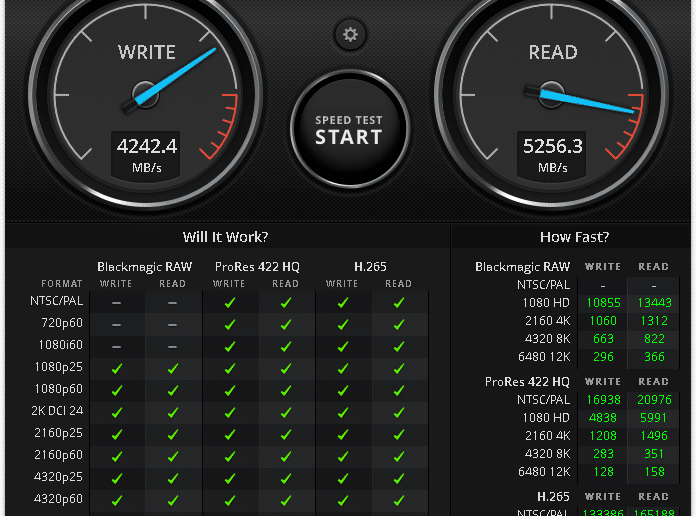The height and width of the screenshot is (516, 696).
Task: Click Blackmagic RAW write checkmark for 2K DCI 24
Action: pyautogui.click(x=117, y=413)
